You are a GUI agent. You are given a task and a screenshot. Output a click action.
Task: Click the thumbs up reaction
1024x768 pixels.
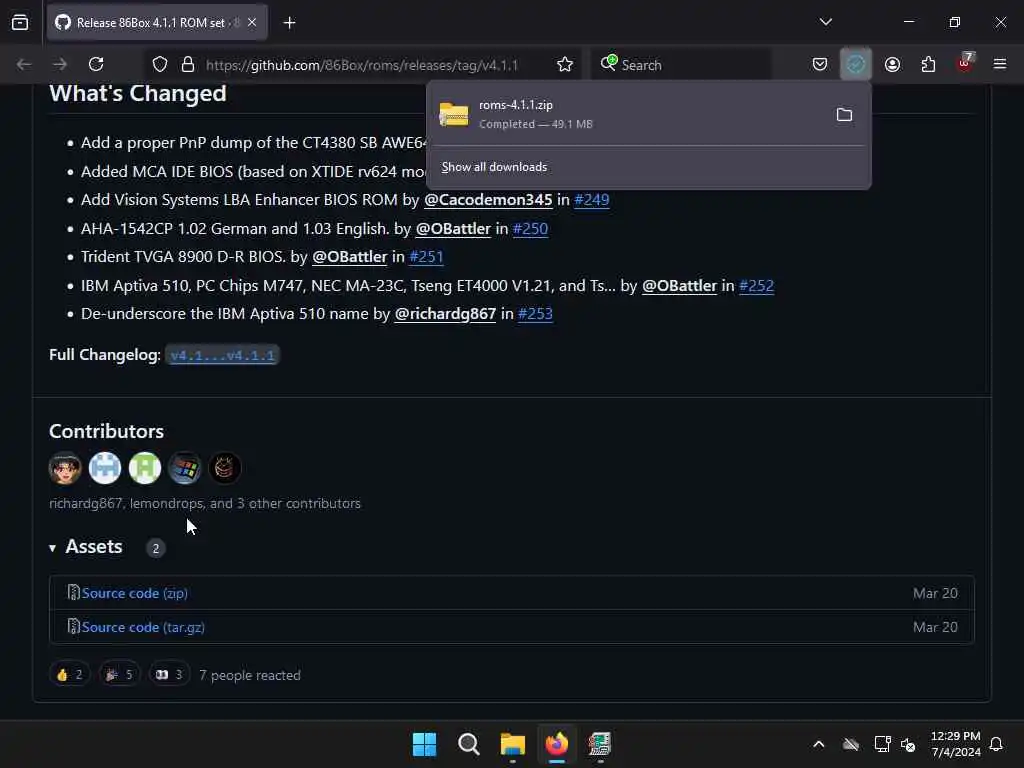coord(70,675)
